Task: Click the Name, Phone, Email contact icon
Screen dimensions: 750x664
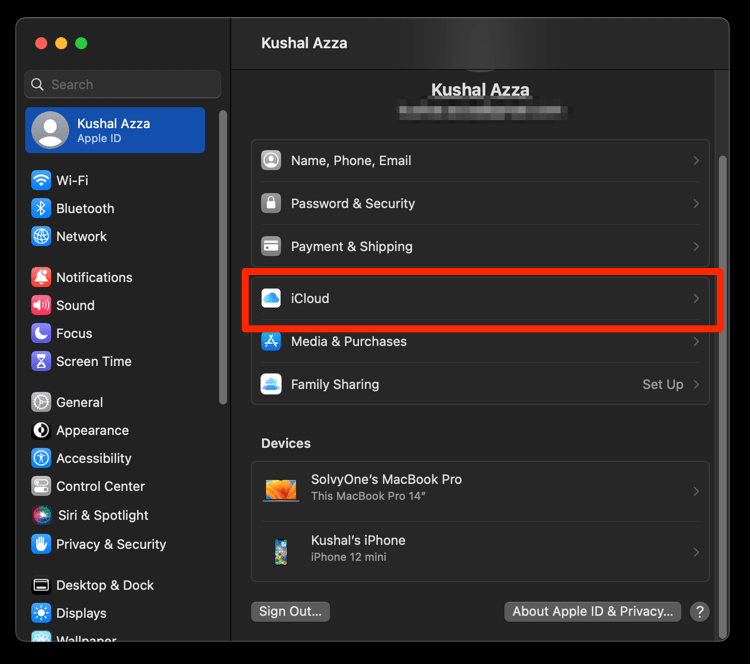Action: [x=271, y=160]
